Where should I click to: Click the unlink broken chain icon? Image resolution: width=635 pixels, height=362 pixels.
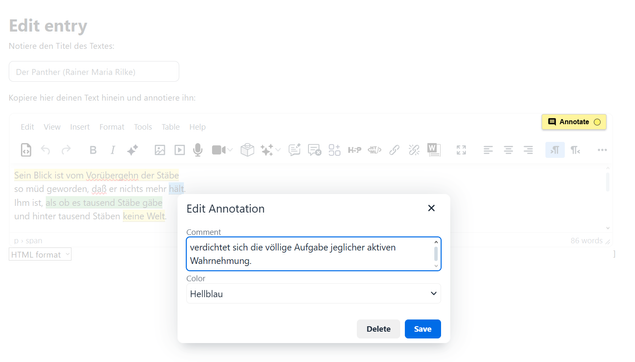click(x=414, y=150)
